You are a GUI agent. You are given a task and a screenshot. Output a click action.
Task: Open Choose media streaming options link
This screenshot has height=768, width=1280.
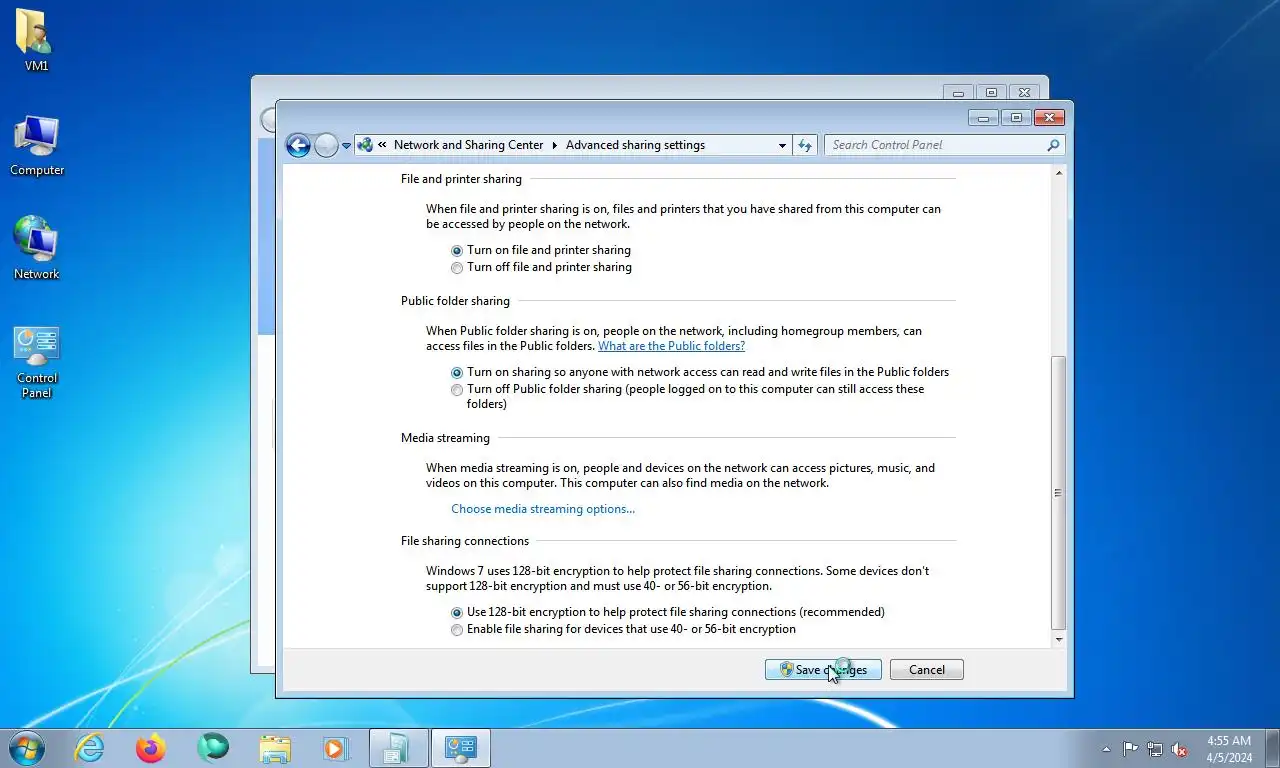tap(543, 509)
